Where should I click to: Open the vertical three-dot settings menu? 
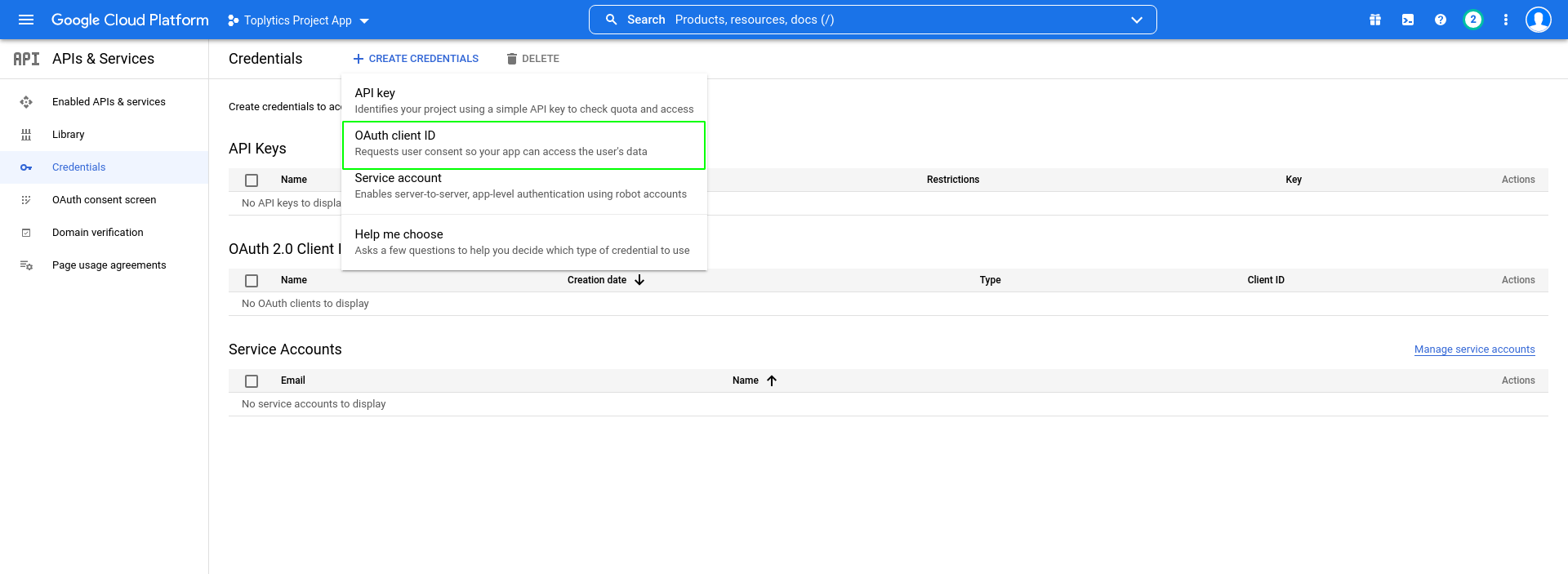[1506, 20]
